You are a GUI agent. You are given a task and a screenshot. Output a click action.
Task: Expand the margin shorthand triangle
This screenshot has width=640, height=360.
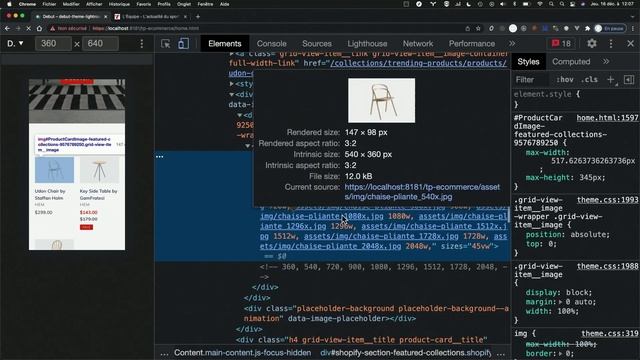pyautogui.click(x=560, y=302)
